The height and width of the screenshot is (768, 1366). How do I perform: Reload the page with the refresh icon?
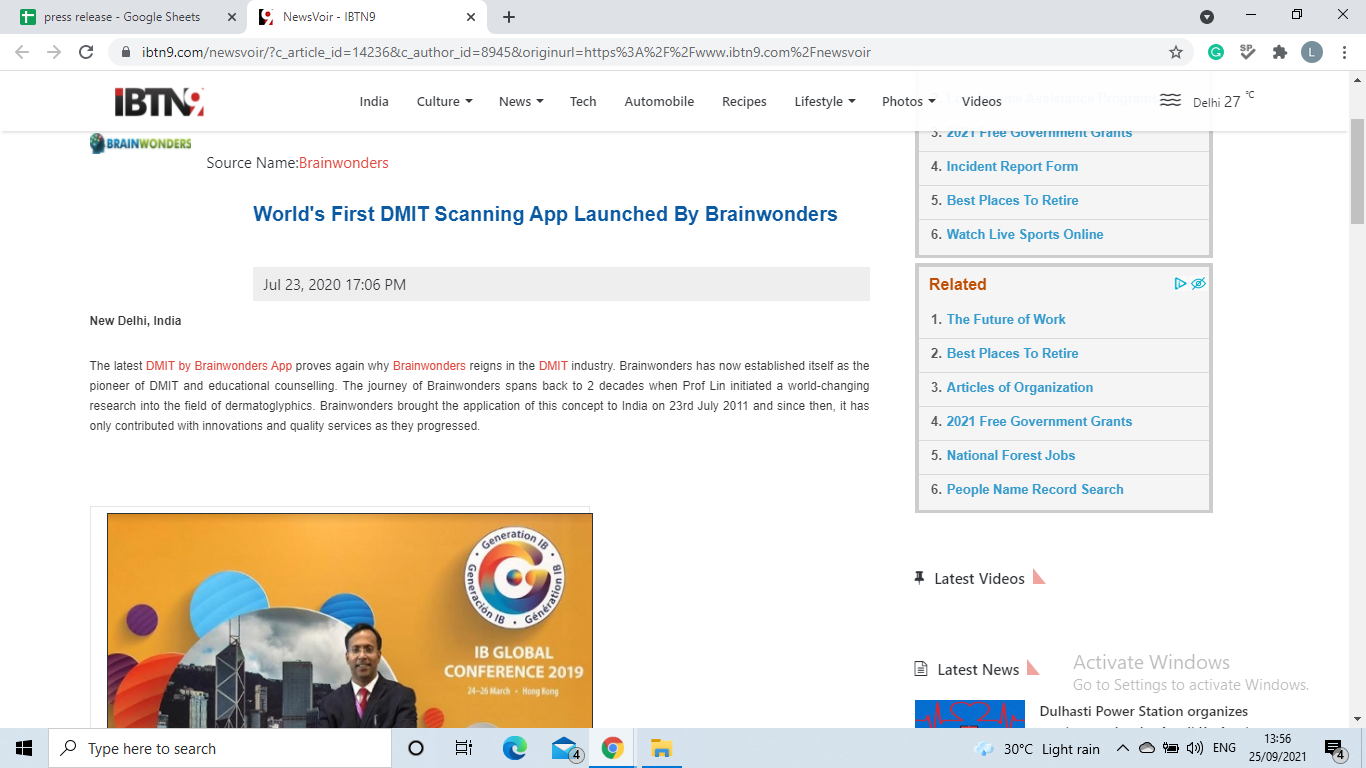coord(86,52)
